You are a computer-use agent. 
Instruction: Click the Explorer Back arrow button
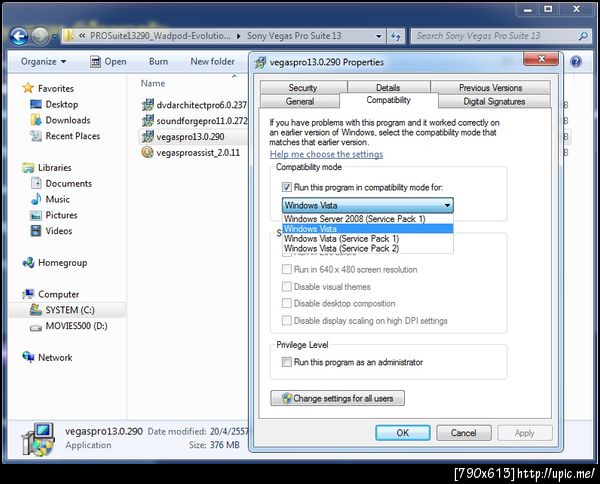[19, 36]
